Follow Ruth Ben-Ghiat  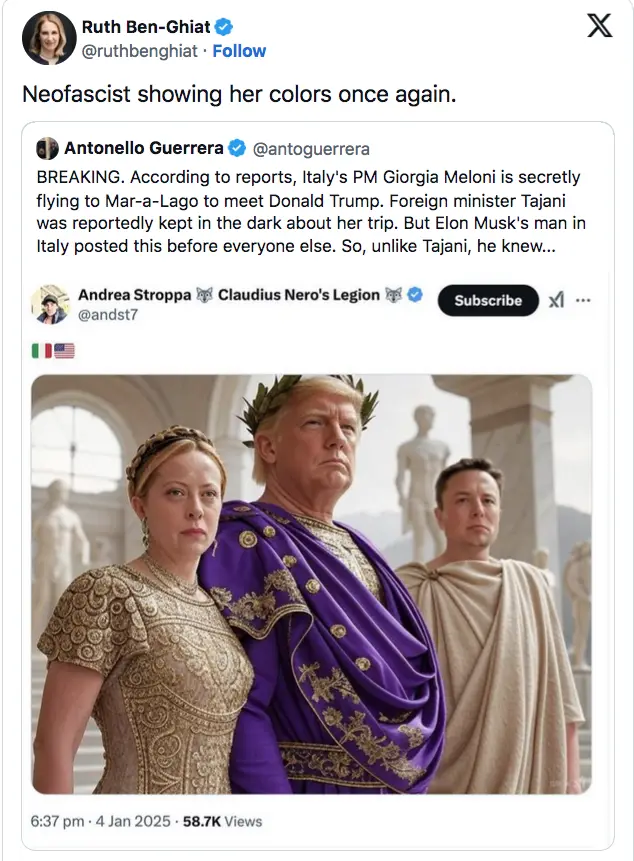point(239,51)
